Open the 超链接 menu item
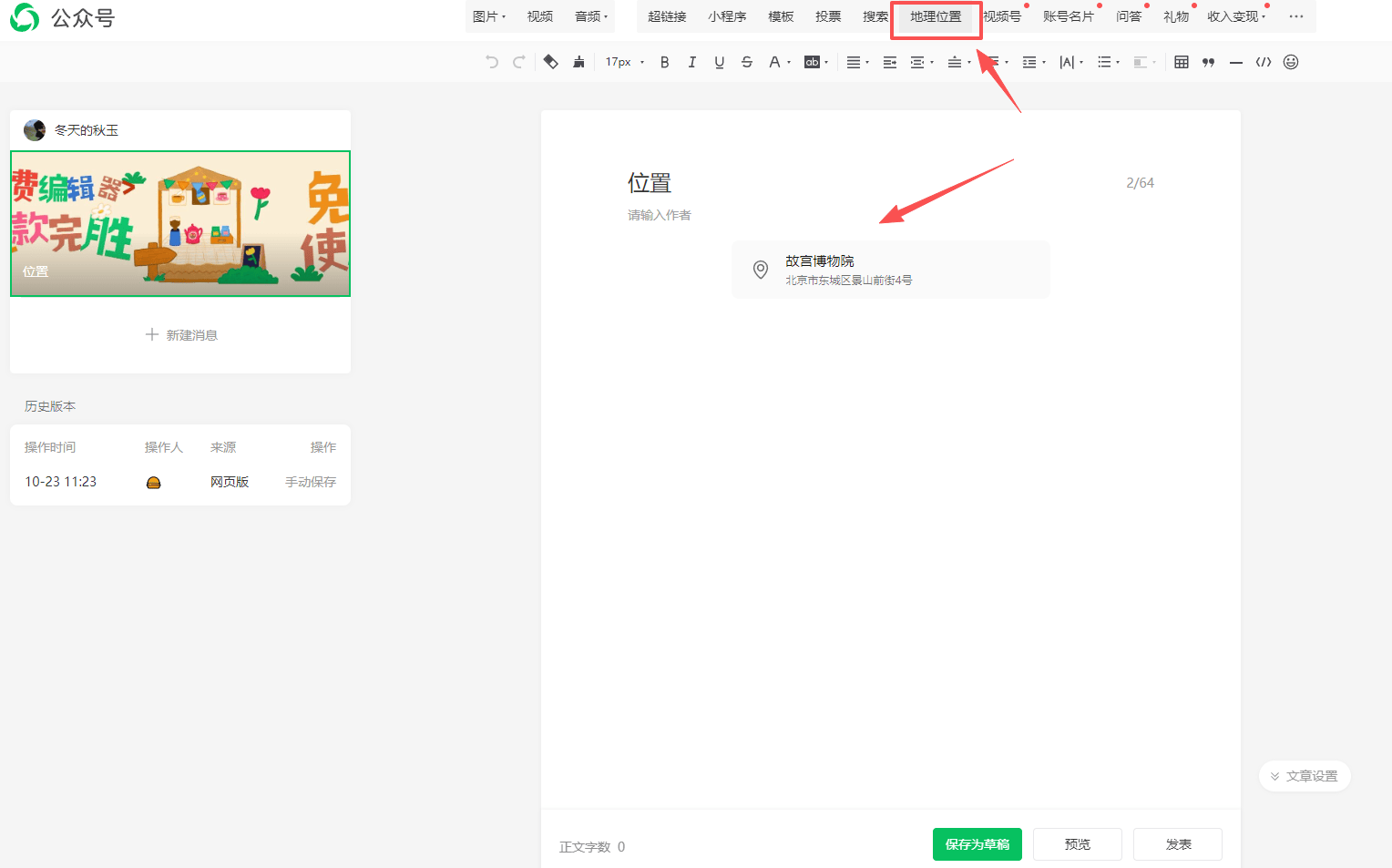This screenshot has height=868, width=1392. 667,16
